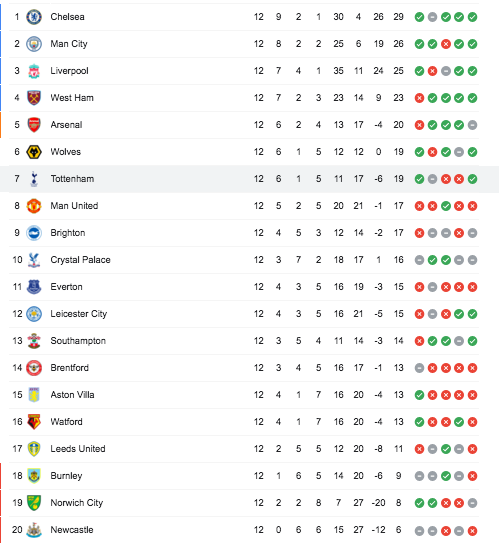The height and width of the screenshot is (544, 499).
Task: Click Man City's red loss form icon
Action: pyautogui.click(x=446, y=44)
